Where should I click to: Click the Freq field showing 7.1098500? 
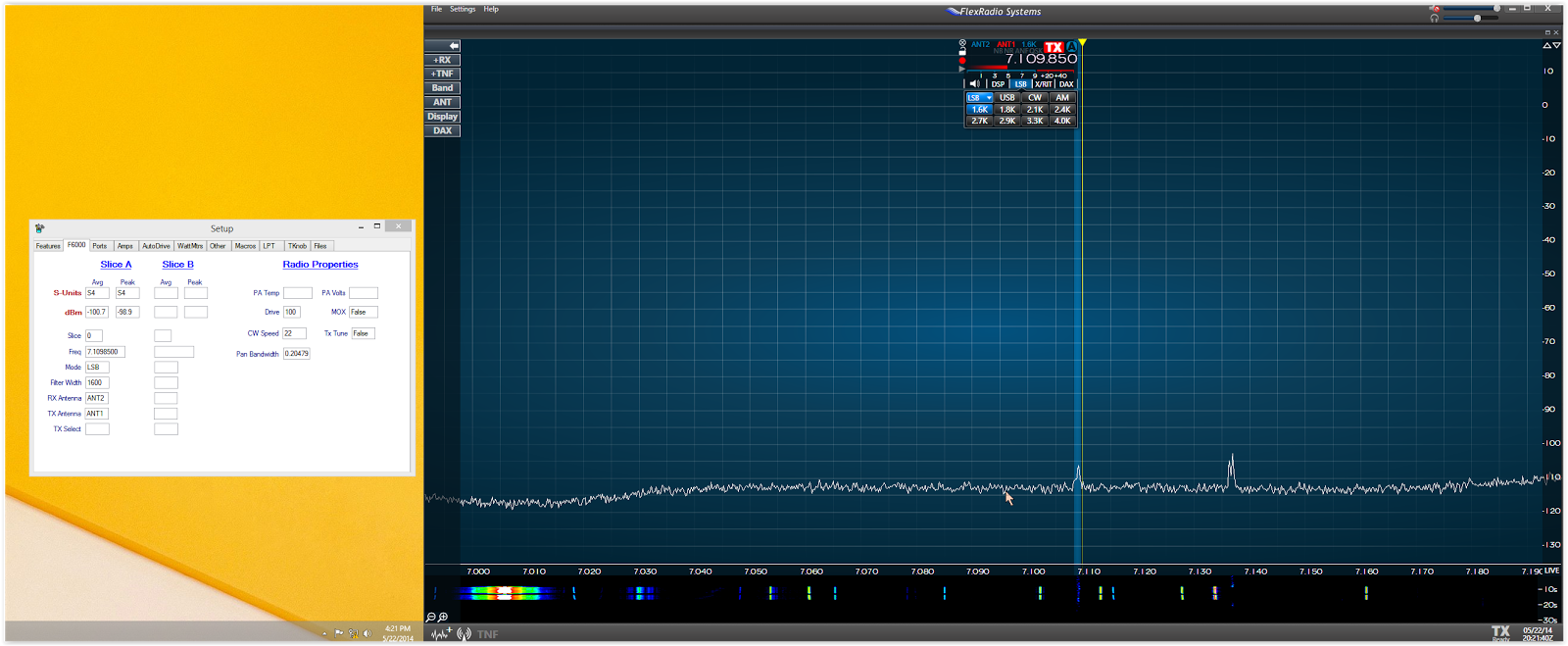pos(105,351)
